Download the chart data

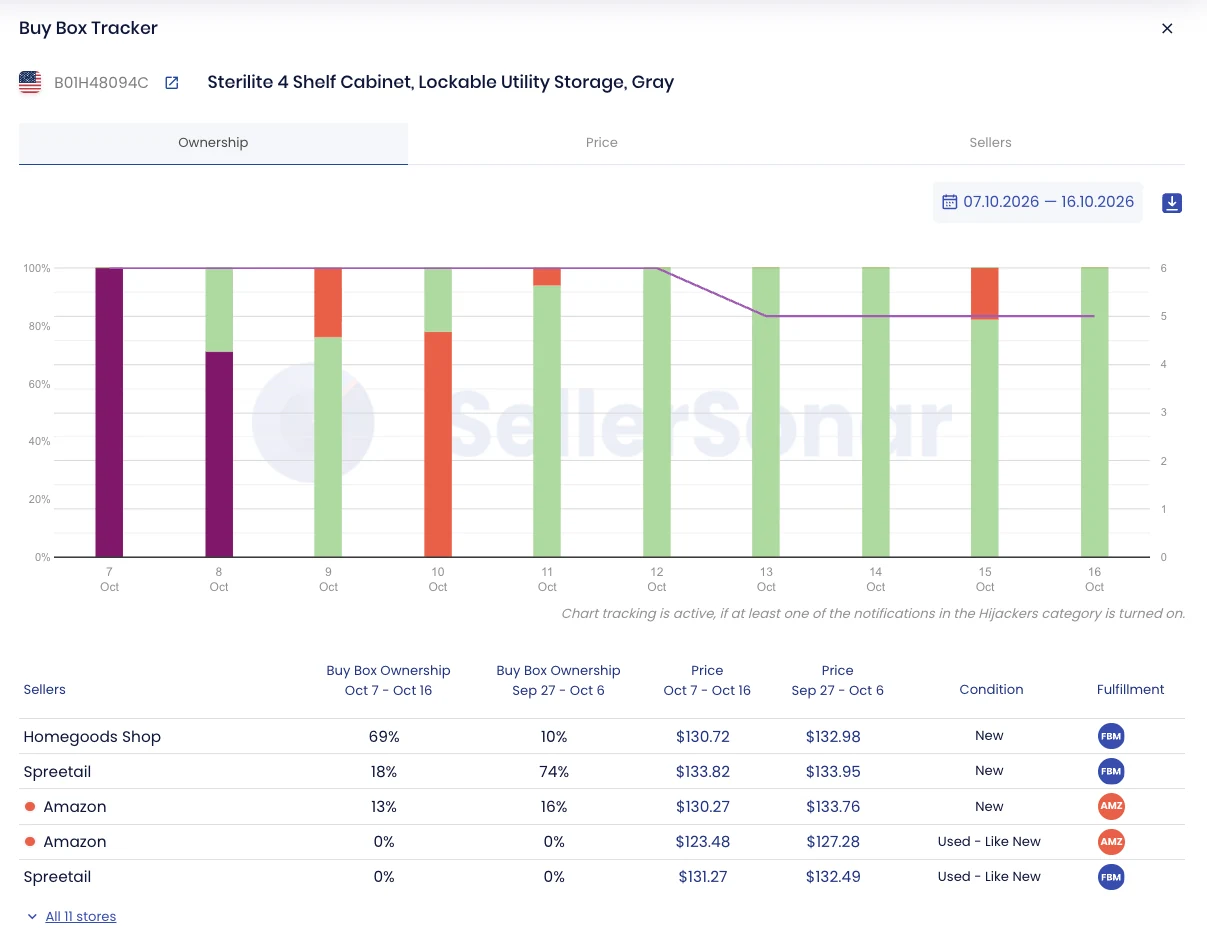point(1172,203)
